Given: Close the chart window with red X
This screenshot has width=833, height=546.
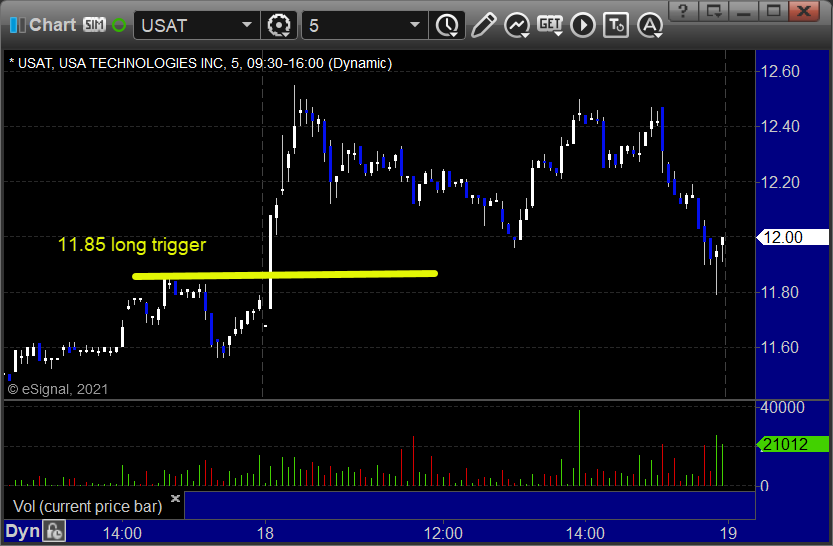Looking at the screenshot, I should [804, 11].
